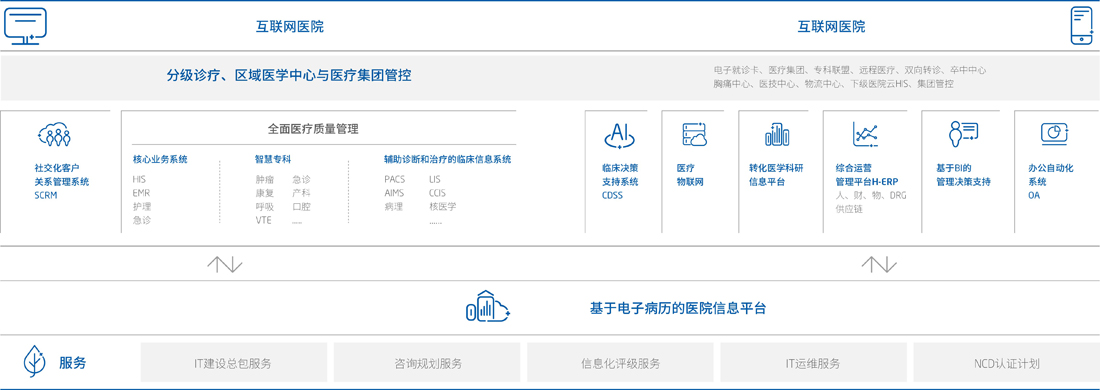The image size is (1100, 390).
Task: Click the hospital information platform building icon
Action: (488, 307)
